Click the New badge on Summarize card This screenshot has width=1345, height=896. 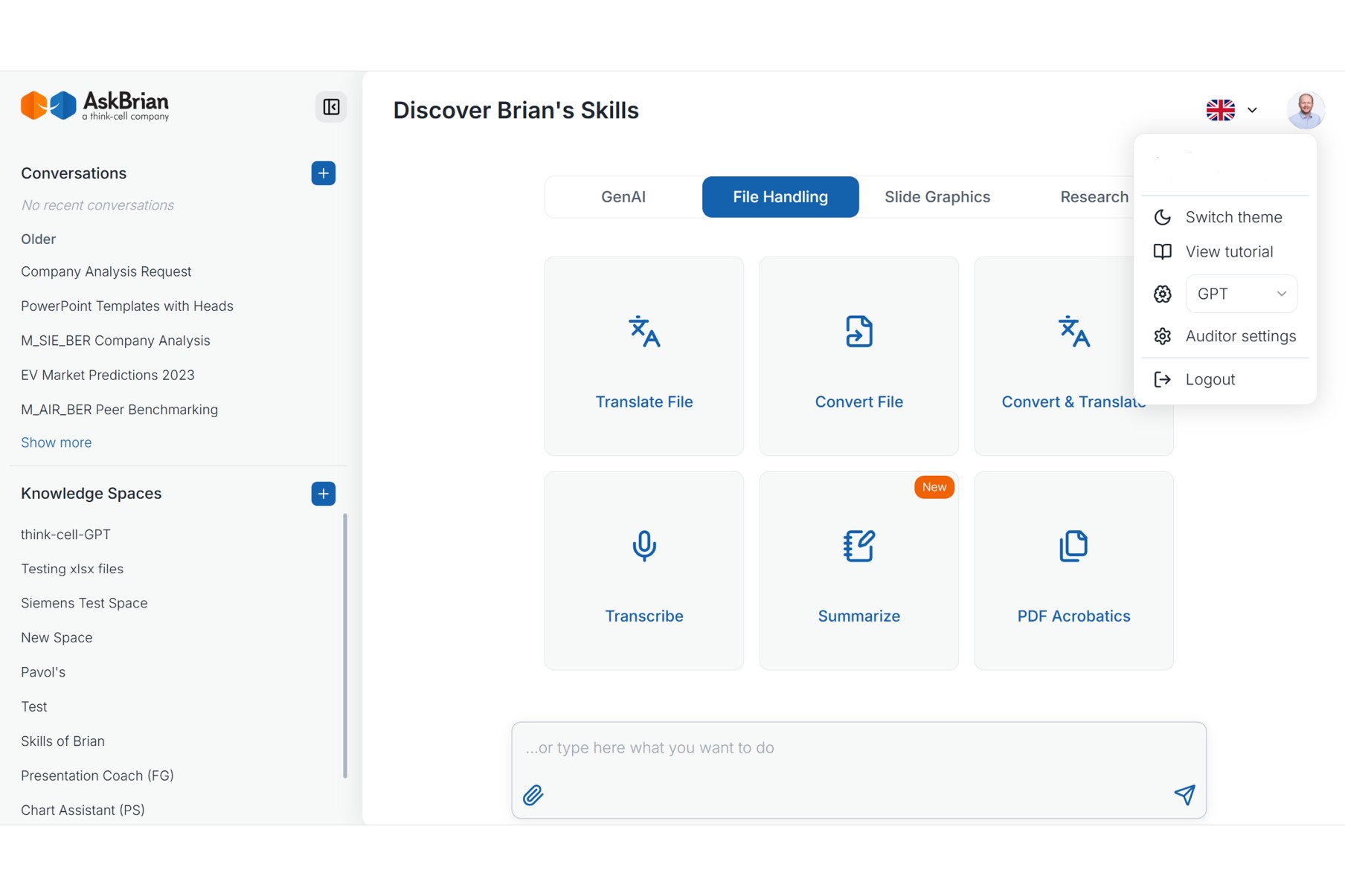(x=934, y=487)
